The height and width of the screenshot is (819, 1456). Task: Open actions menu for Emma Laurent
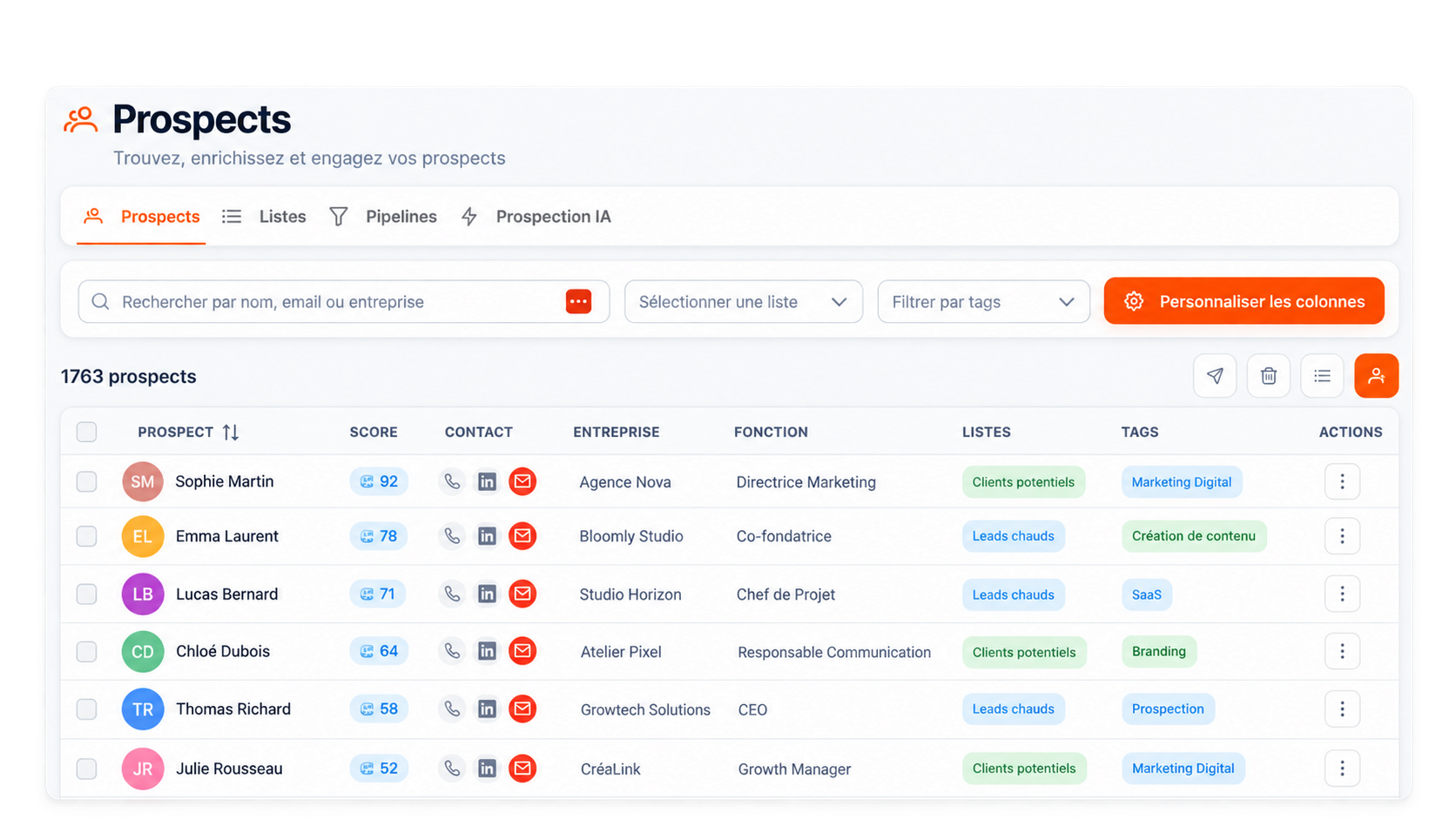pos(1342,536)
